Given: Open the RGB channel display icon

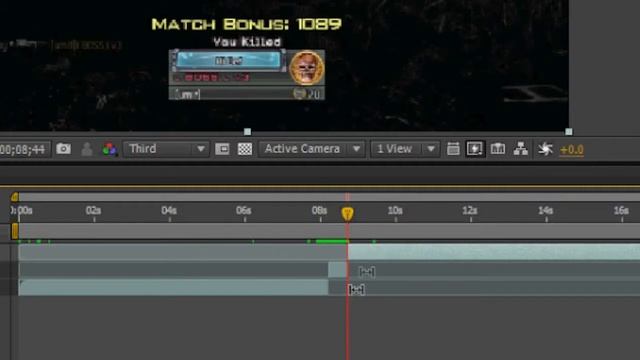Looking at the screenshot, I should [x=109, y=149].
